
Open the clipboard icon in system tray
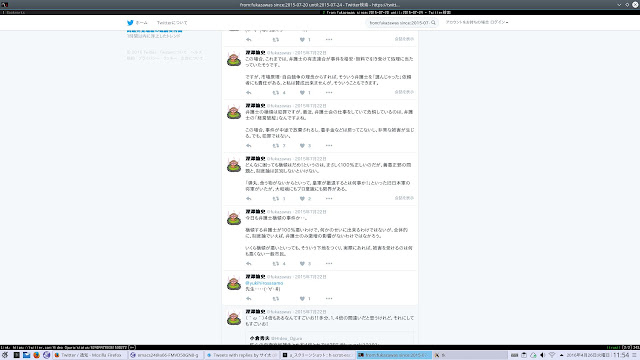(524, 355)
